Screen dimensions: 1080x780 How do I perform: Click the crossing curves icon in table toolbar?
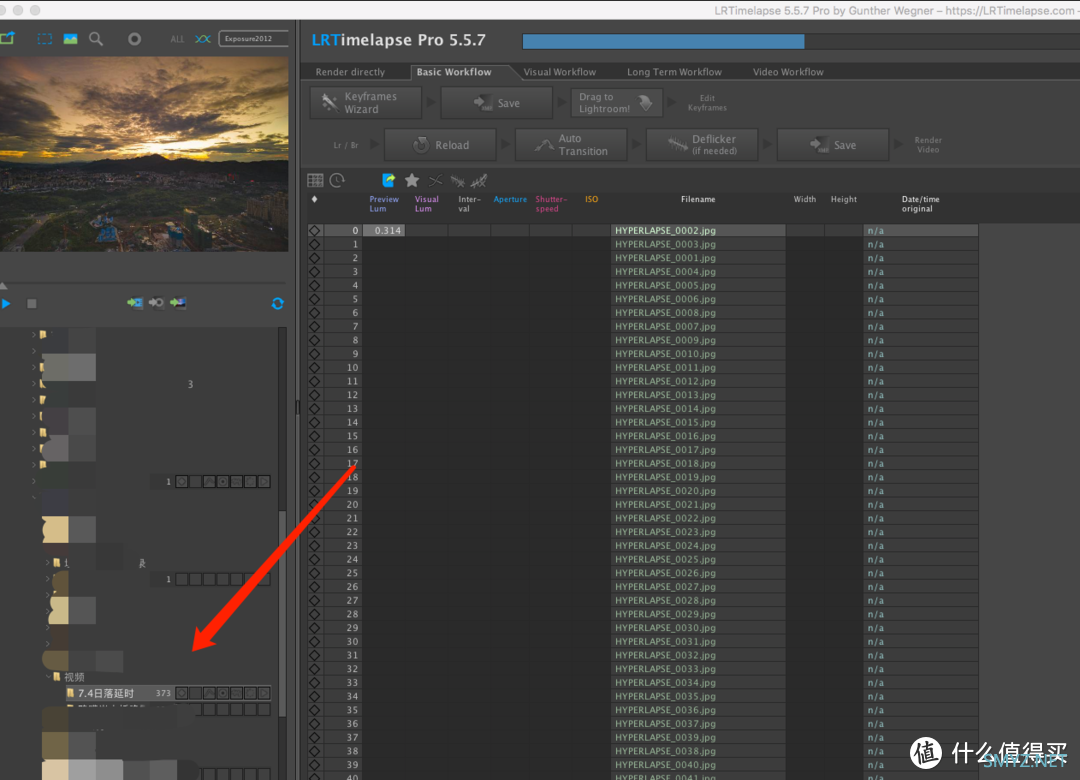point(435,181)
